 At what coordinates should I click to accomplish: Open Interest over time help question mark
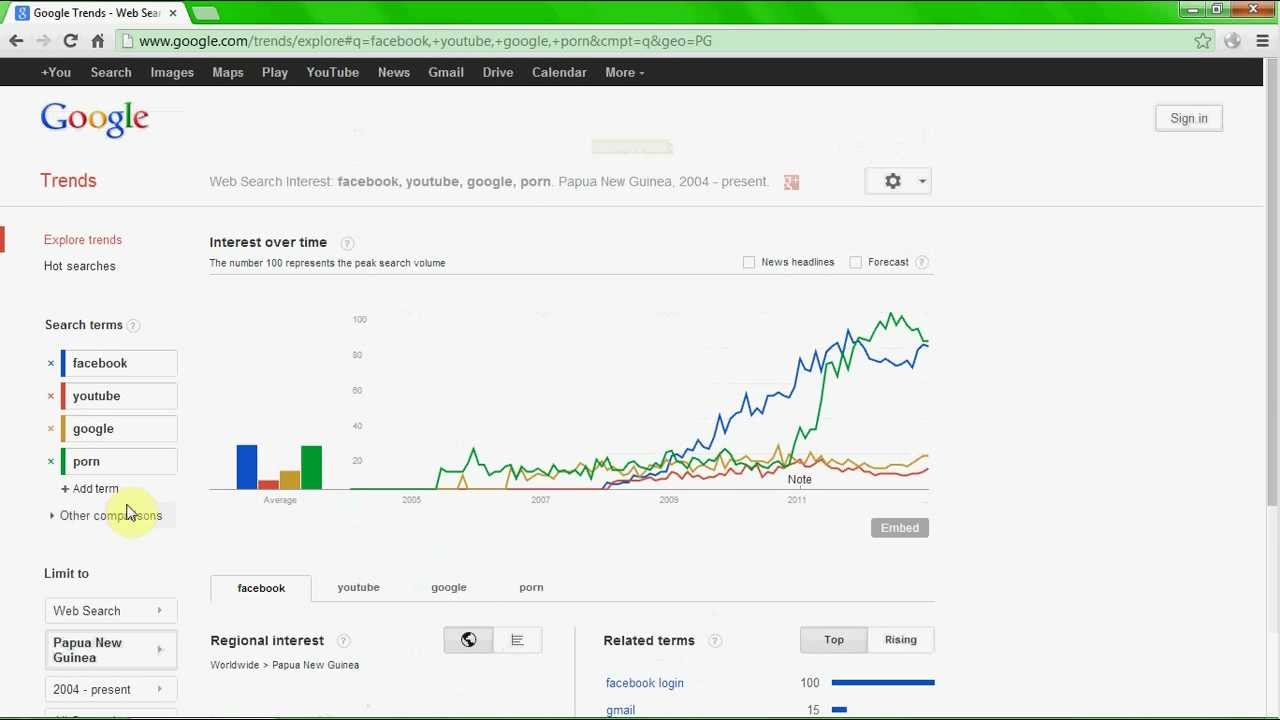[x=347, y=243]
